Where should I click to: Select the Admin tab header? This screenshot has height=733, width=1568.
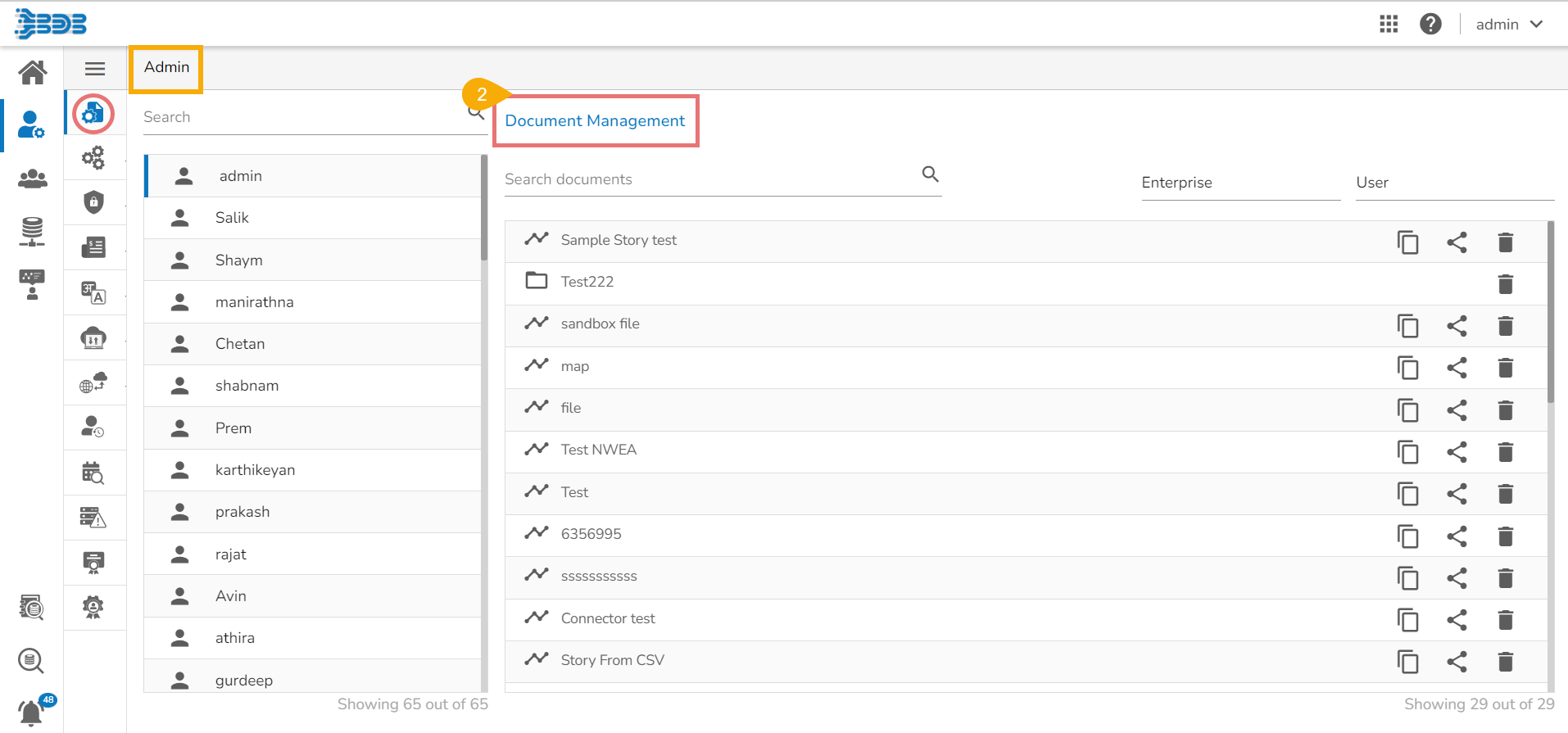point(166,67)
